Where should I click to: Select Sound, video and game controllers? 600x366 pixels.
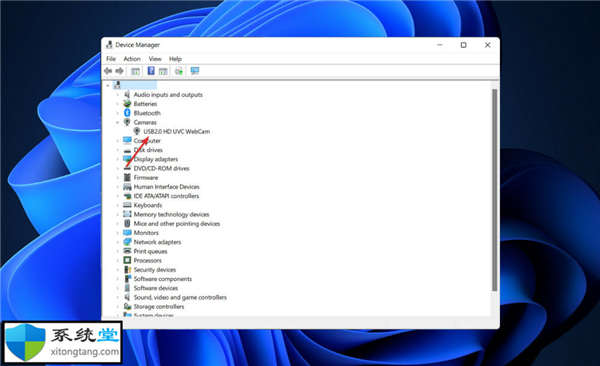180,297
